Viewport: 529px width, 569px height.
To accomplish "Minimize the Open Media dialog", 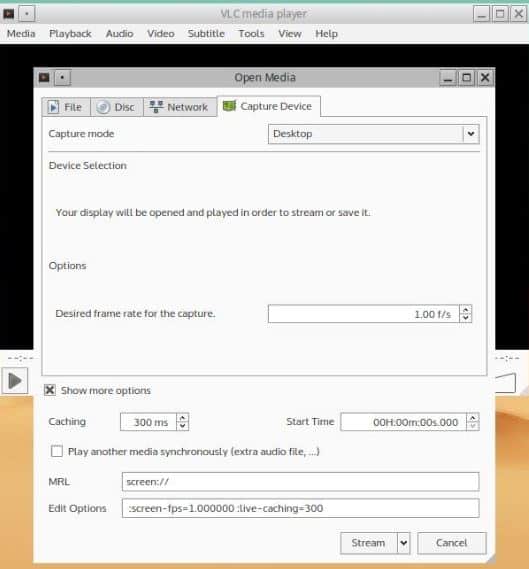I will tap(448, 78).
